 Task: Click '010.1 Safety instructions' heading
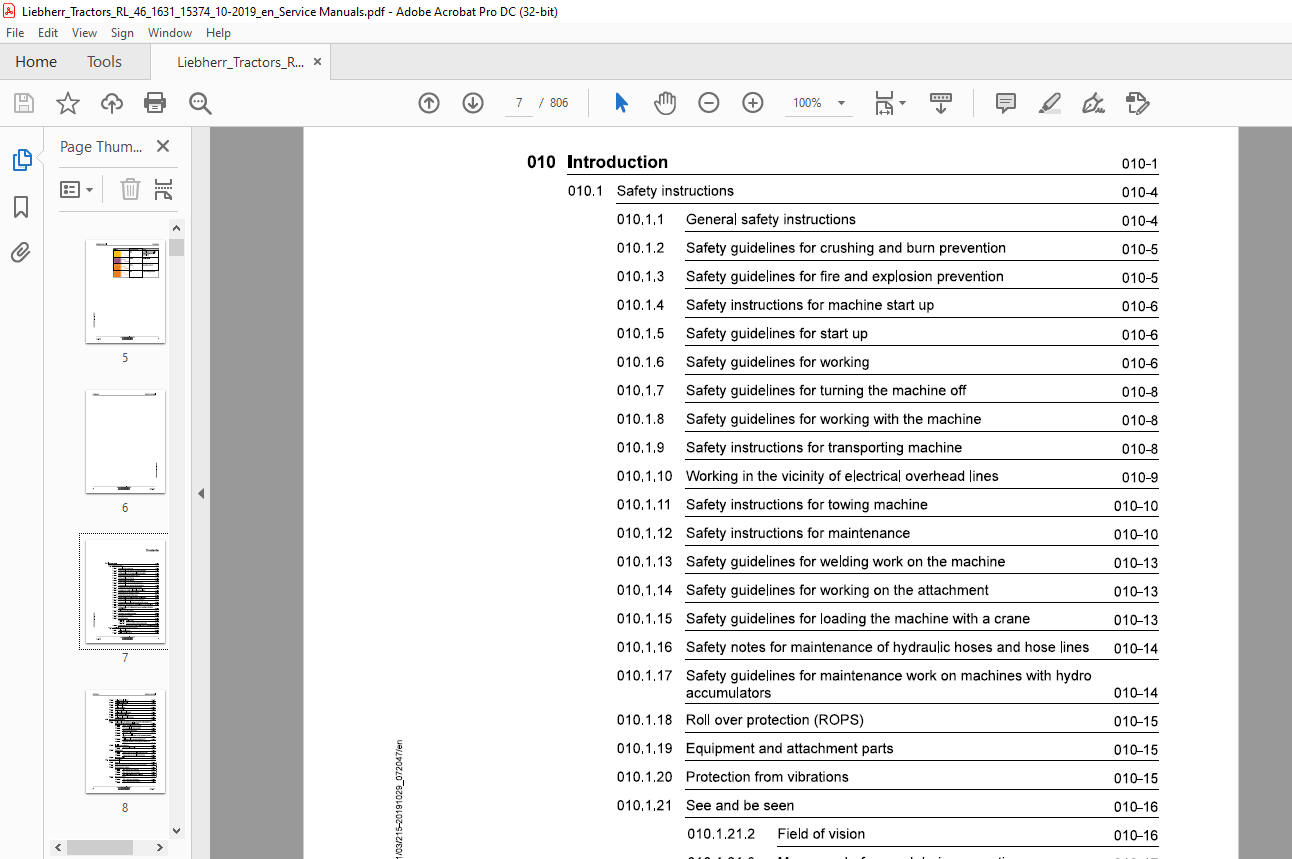pos(651,191)
